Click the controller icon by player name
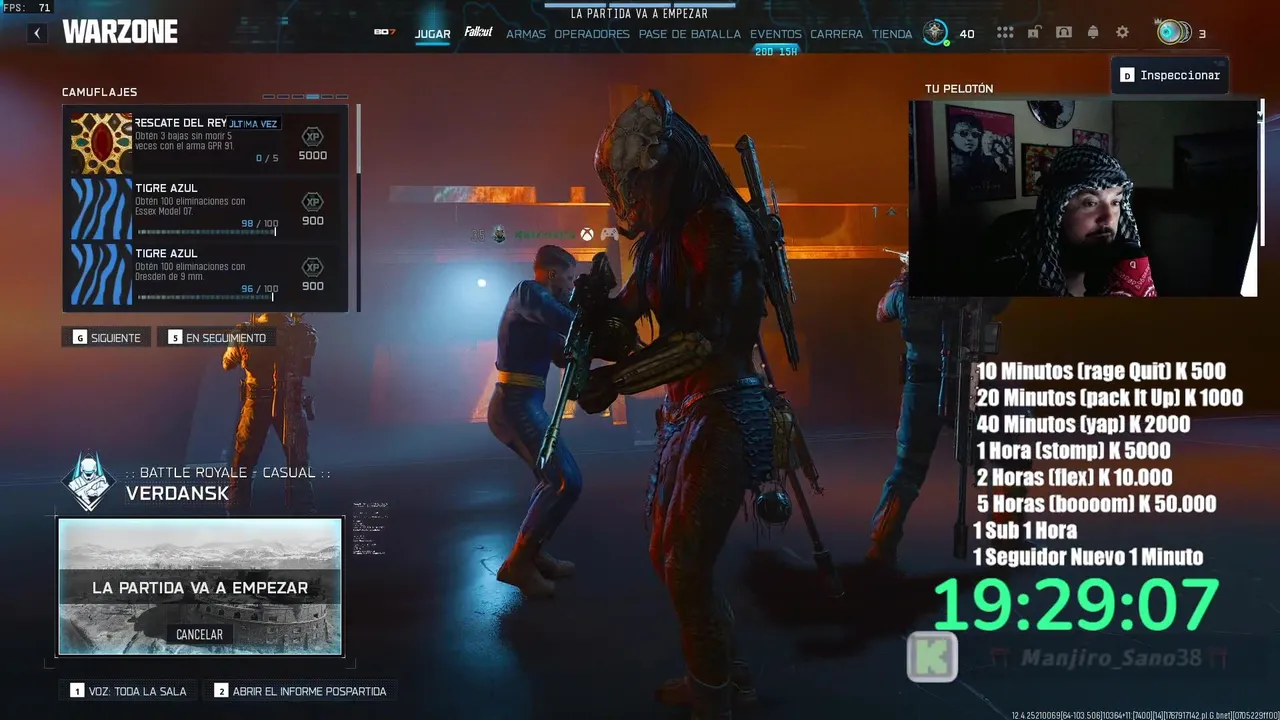 pos(608,235)
